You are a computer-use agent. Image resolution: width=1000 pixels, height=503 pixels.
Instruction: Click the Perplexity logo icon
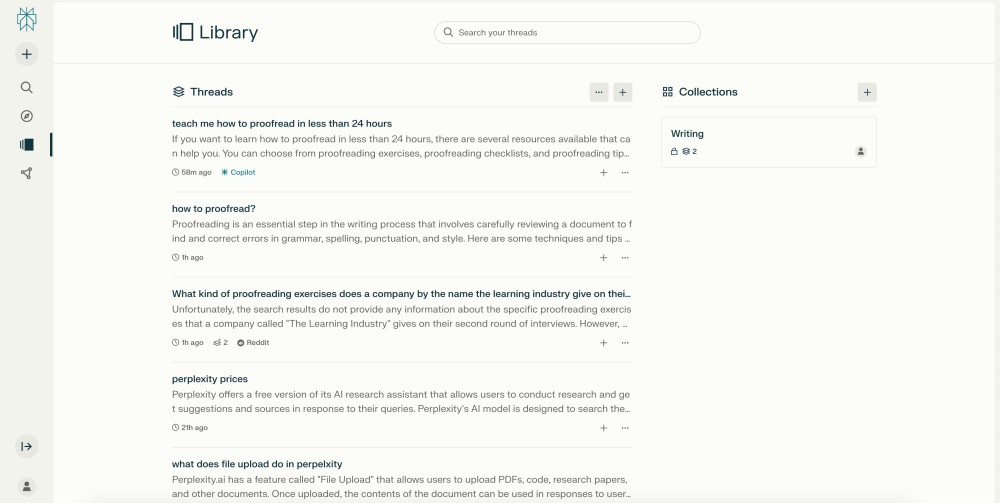point(27,19)
